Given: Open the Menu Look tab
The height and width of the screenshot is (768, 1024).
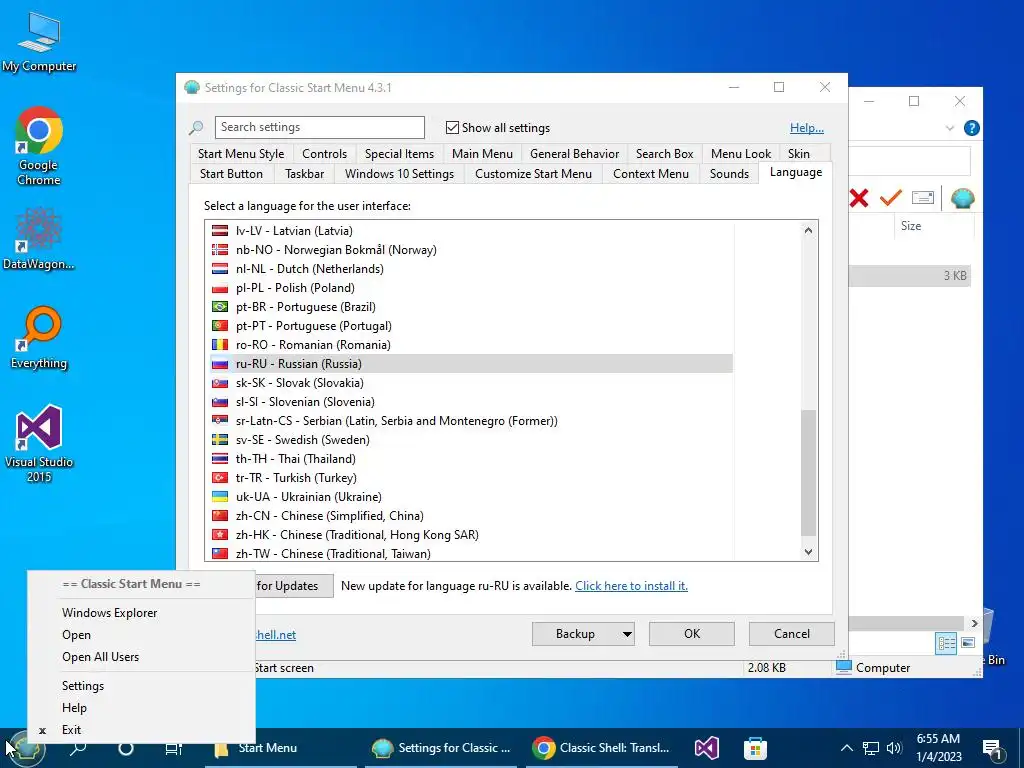Looking at the screenshot, I should 741,154.
